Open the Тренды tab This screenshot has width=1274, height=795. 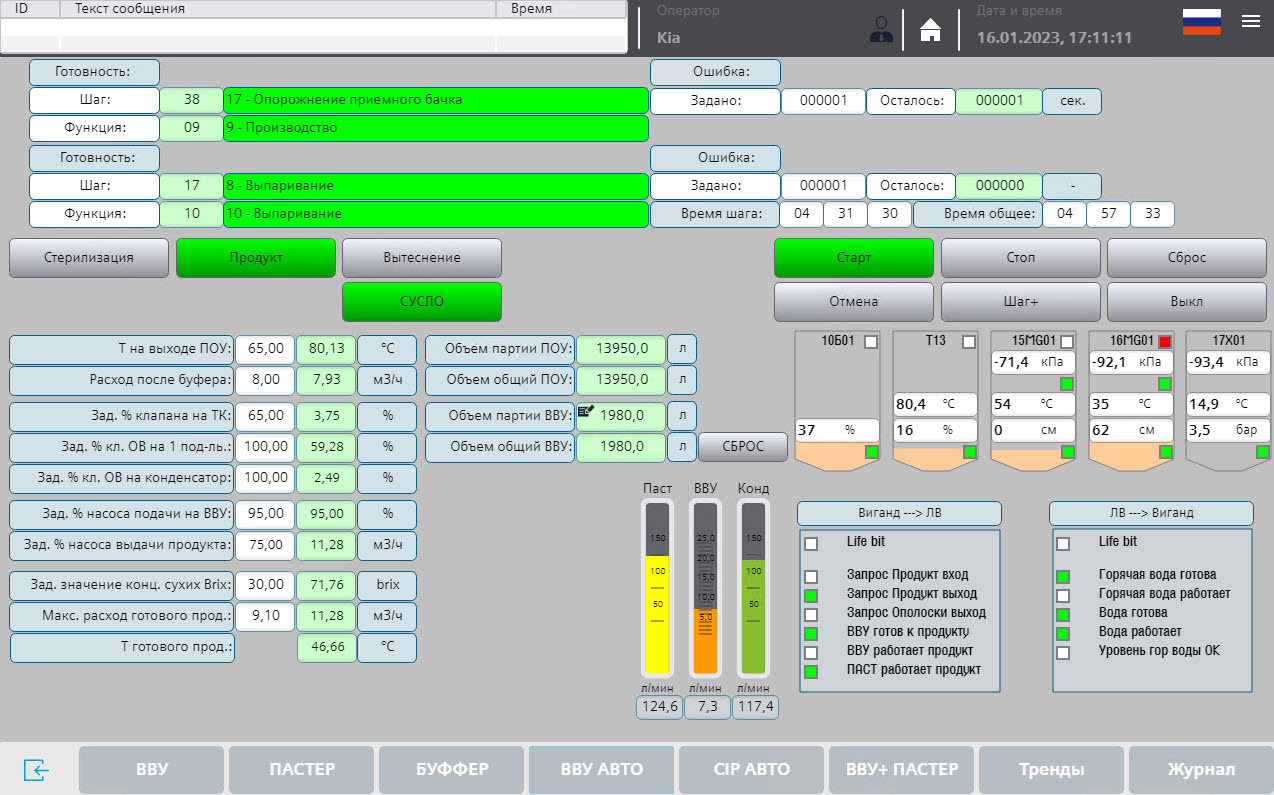tap(1052, 769)
